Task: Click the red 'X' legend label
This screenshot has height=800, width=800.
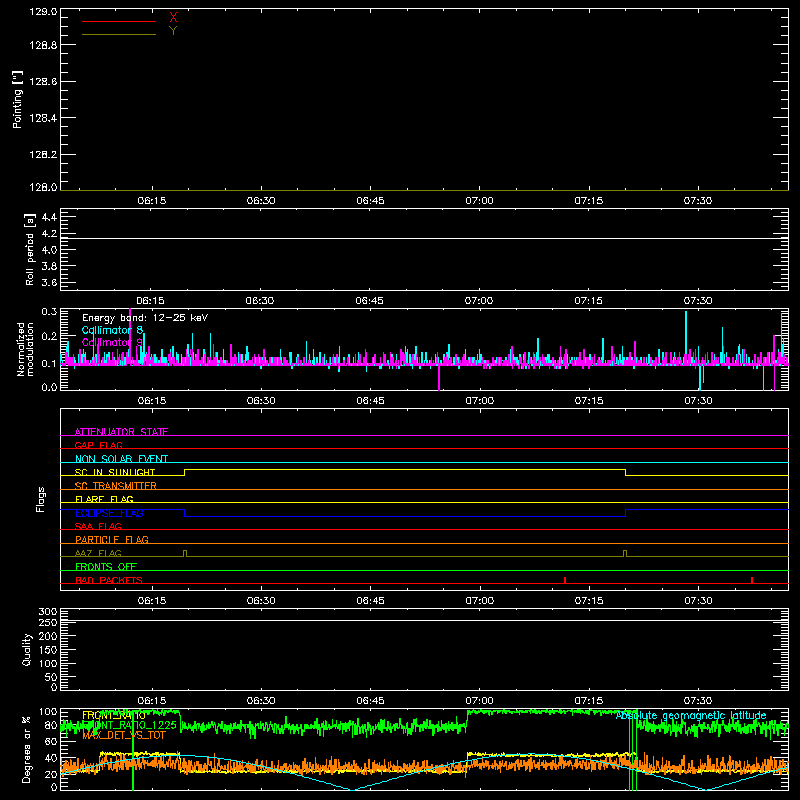Action: tap(173, 18)
